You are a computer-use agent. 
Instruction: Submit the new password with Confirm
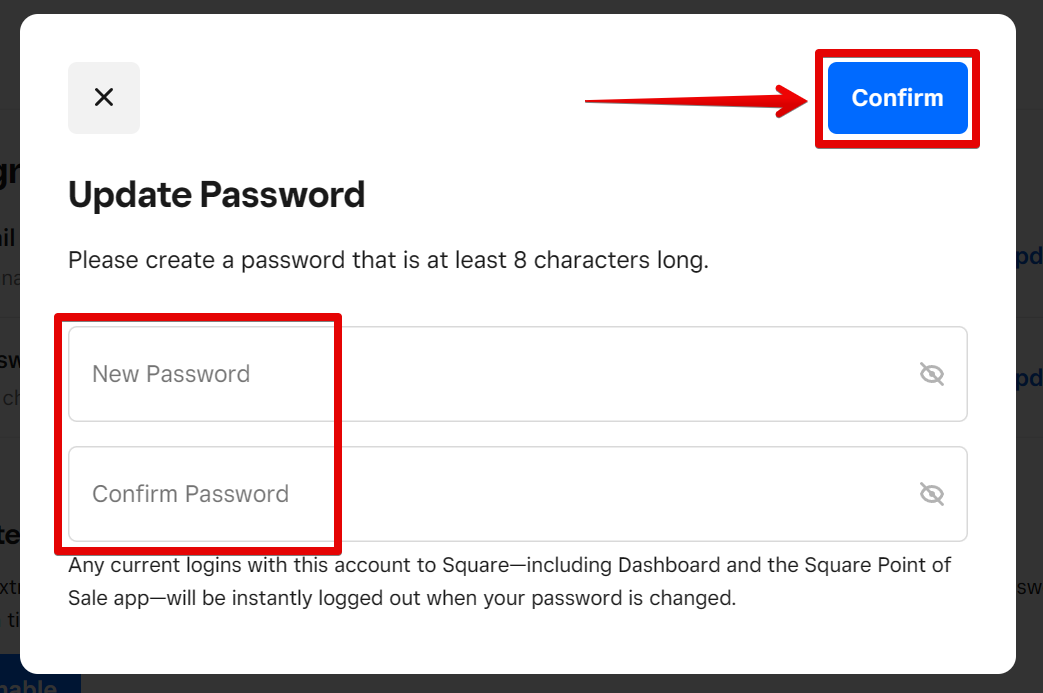[x=897, y=98]
